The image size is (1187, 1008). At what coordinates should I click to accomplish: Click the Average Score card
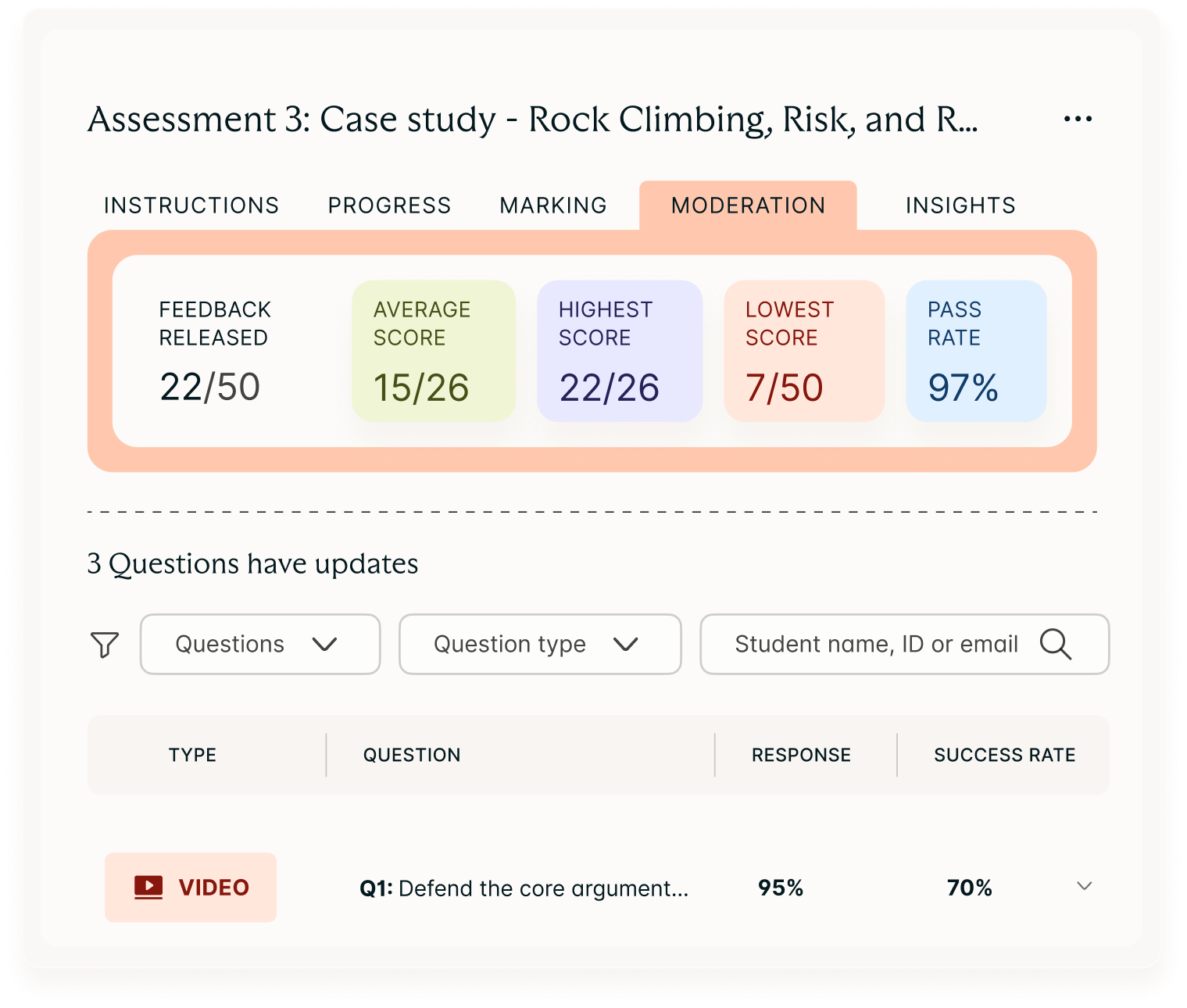pos(434,351)
